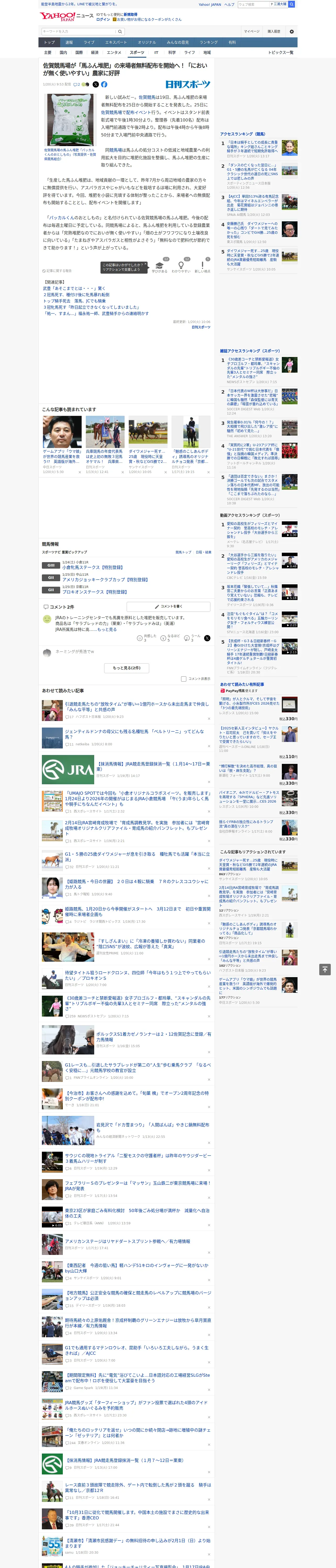Open the エキスパート tab

116,43
